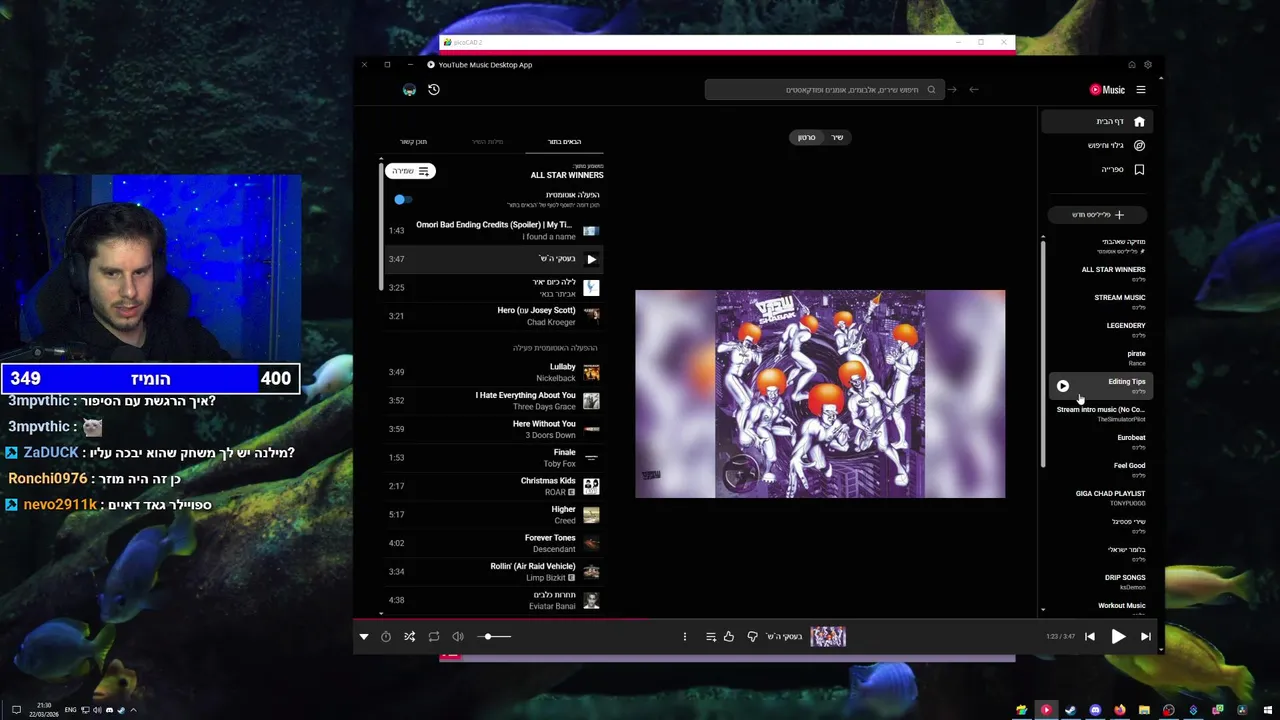
Task: Select ספרייה in the sidebar
Action: point(1097,169)
